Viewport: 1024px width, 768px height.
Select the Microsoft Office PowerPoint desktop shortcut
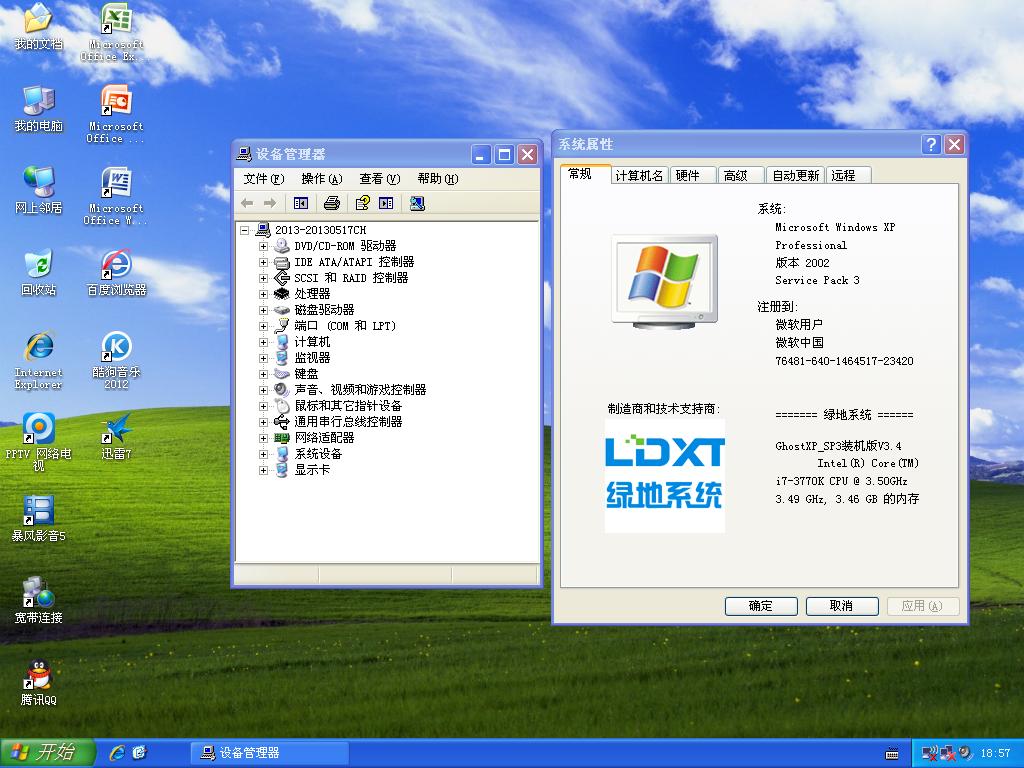coord(116,114)
